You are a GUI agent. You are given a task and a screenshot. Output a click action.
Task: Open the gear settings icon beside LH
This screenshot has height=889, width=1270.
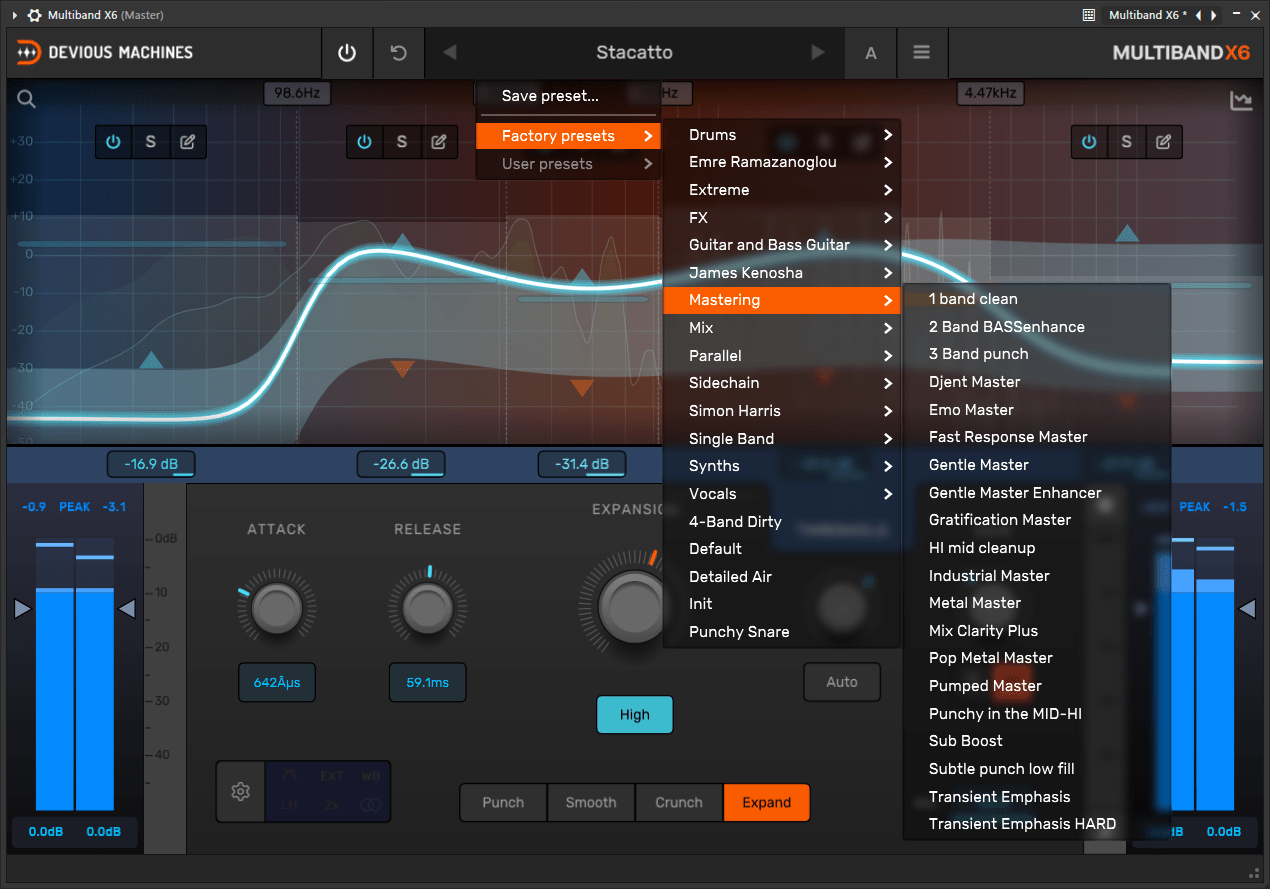[240, 792]
